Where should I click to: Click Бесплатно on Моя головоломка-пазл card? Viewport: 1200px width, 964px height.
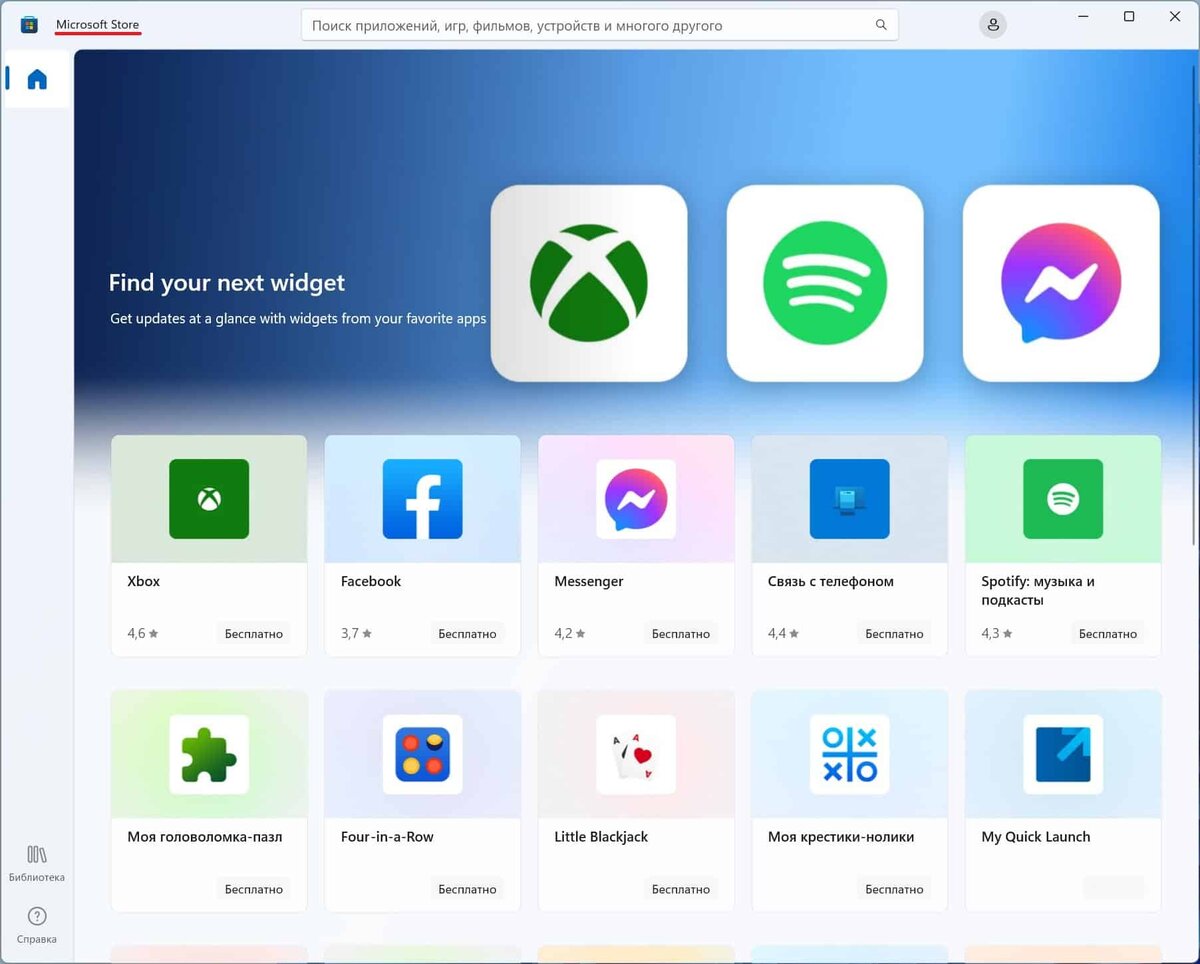coord(254,889)
